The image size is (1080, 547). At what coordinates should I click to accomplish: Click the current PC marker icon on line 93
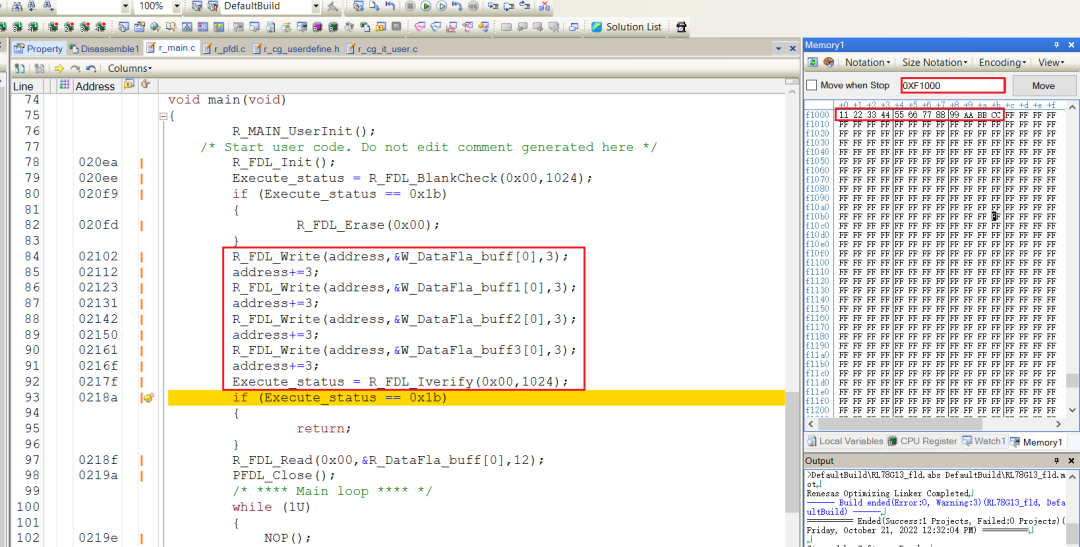[148, 398]
